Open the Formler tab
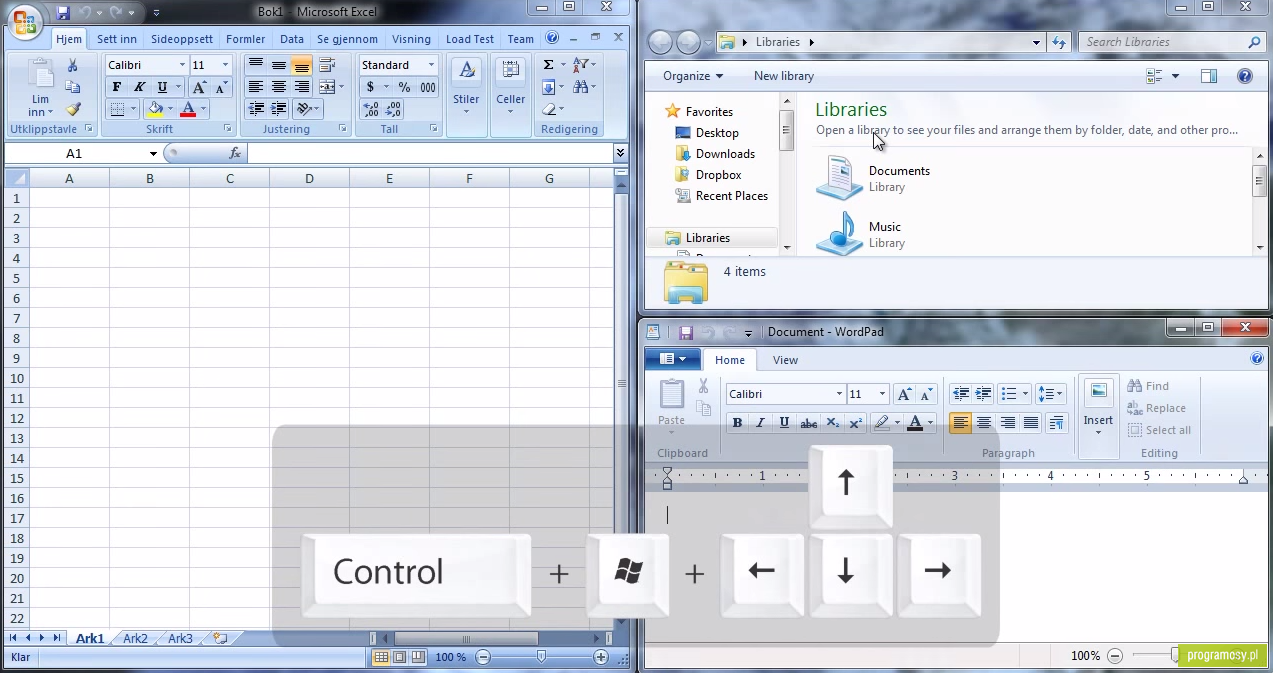This screenshot has height=673, width=1273. click(246, 39)
